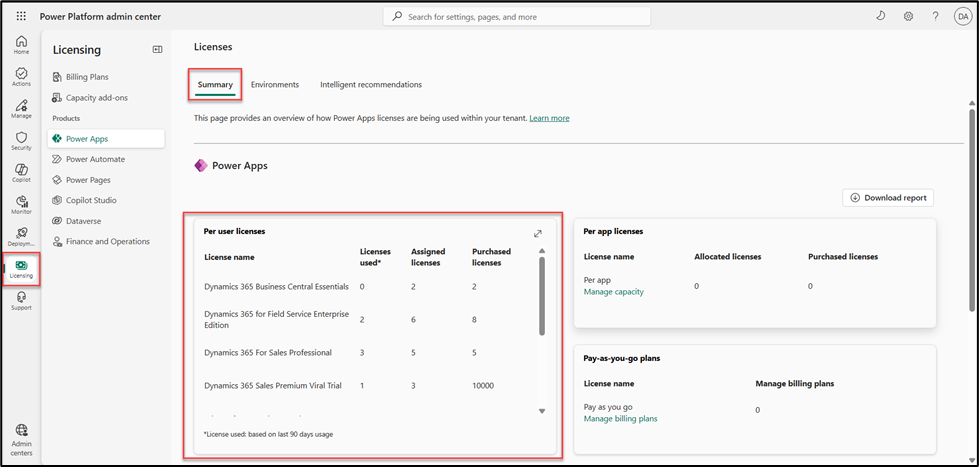The width and height of the screenshot is (979, 467).
Task: Open the Intelligent recommendations tab
Action: (370, 85)
